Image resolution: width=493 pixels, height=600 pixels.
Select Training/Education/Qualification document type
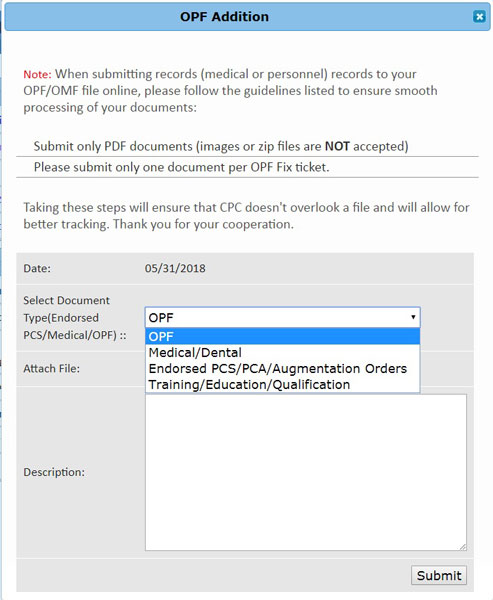click(x=282, y=385)
